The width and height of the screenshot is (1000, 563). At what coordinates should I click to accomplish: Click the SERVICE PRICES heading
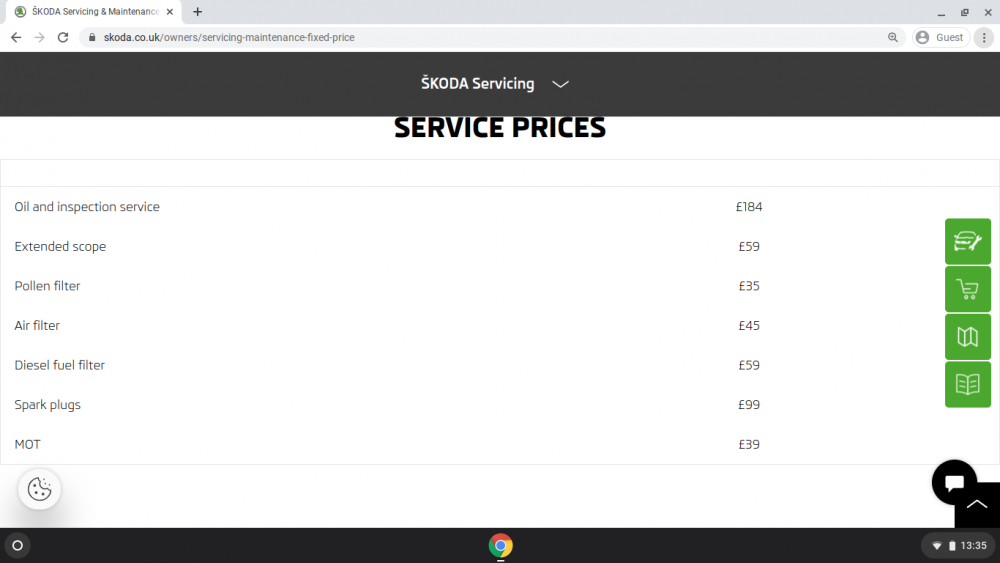pyautogui.click(x=500, y=128)
